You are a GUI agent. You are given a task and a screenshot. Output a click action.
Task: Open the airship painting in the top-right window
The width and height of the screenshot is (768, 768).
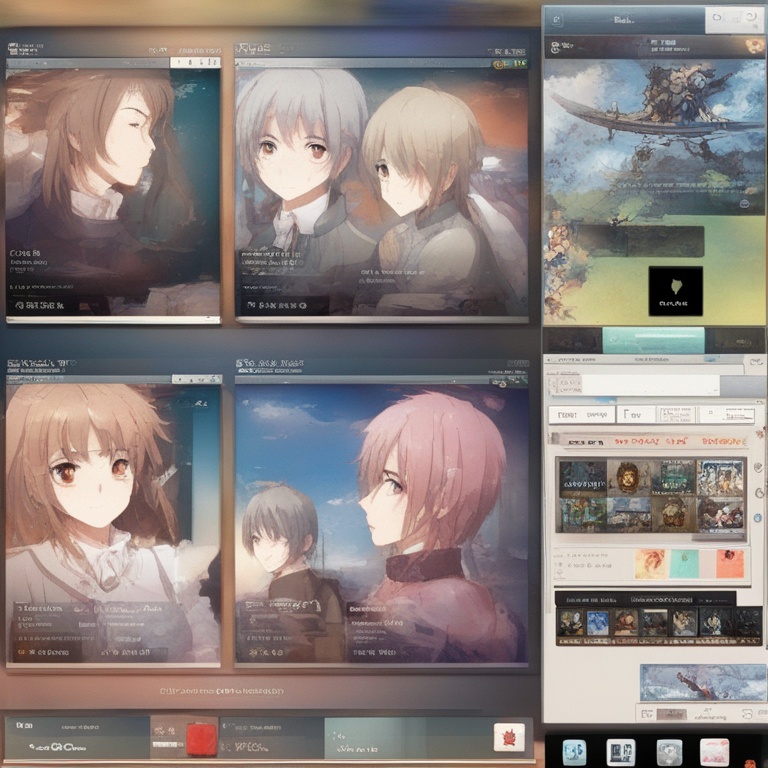[x=654, y=138]
